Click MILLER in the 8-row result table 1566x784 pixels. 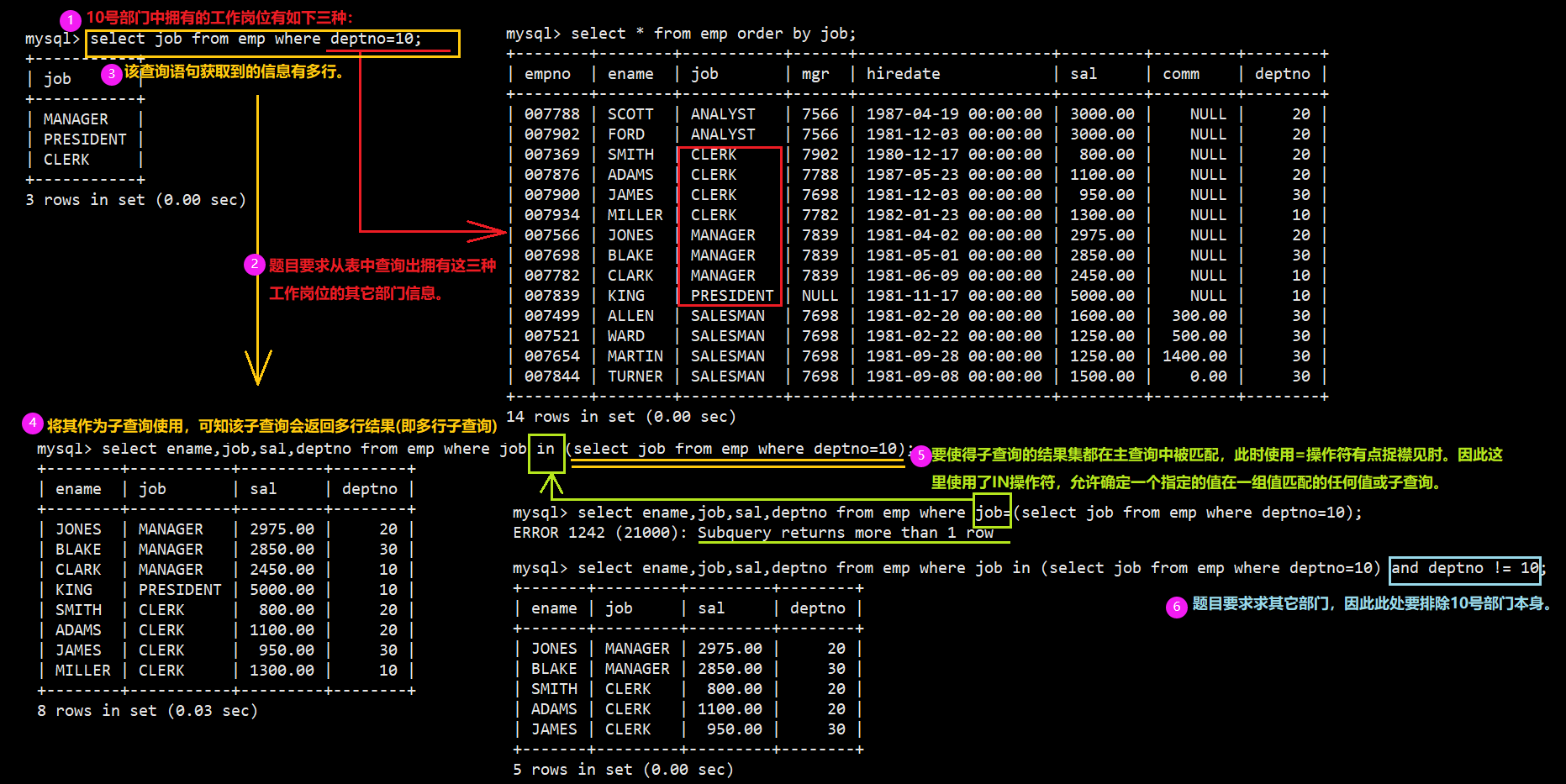[x=83, y=671]
